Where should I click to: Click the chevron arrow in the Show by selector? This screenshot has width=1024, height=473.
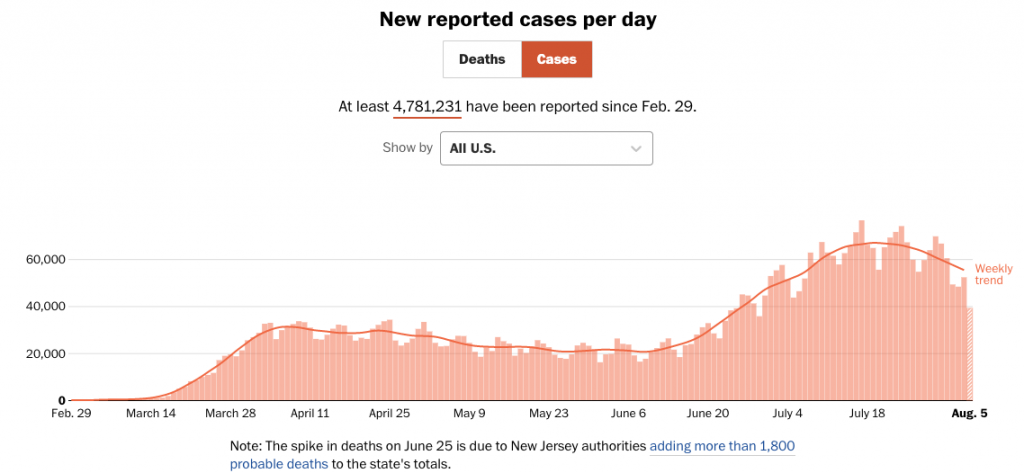click(x=635, y=148)
